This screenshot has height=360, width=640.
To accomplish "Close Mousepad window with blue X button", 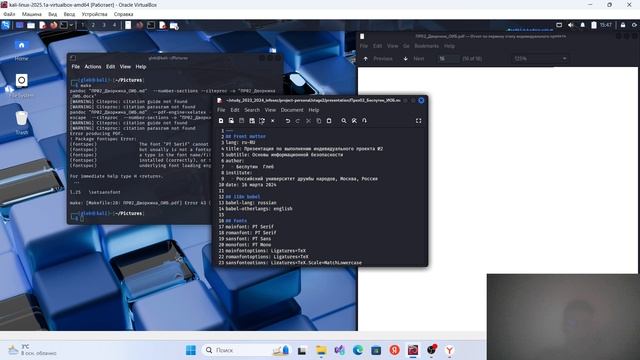I will 421,100.
